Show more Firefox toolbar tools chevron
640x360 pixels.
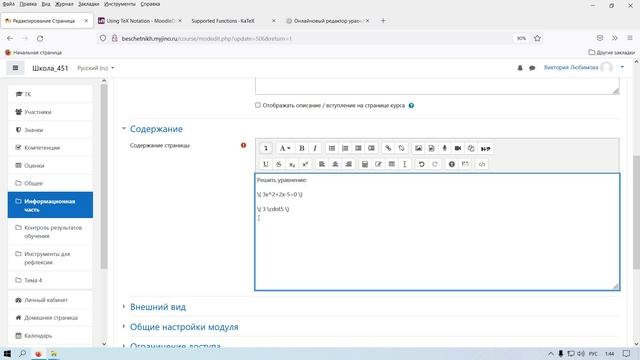click(615, 38)
